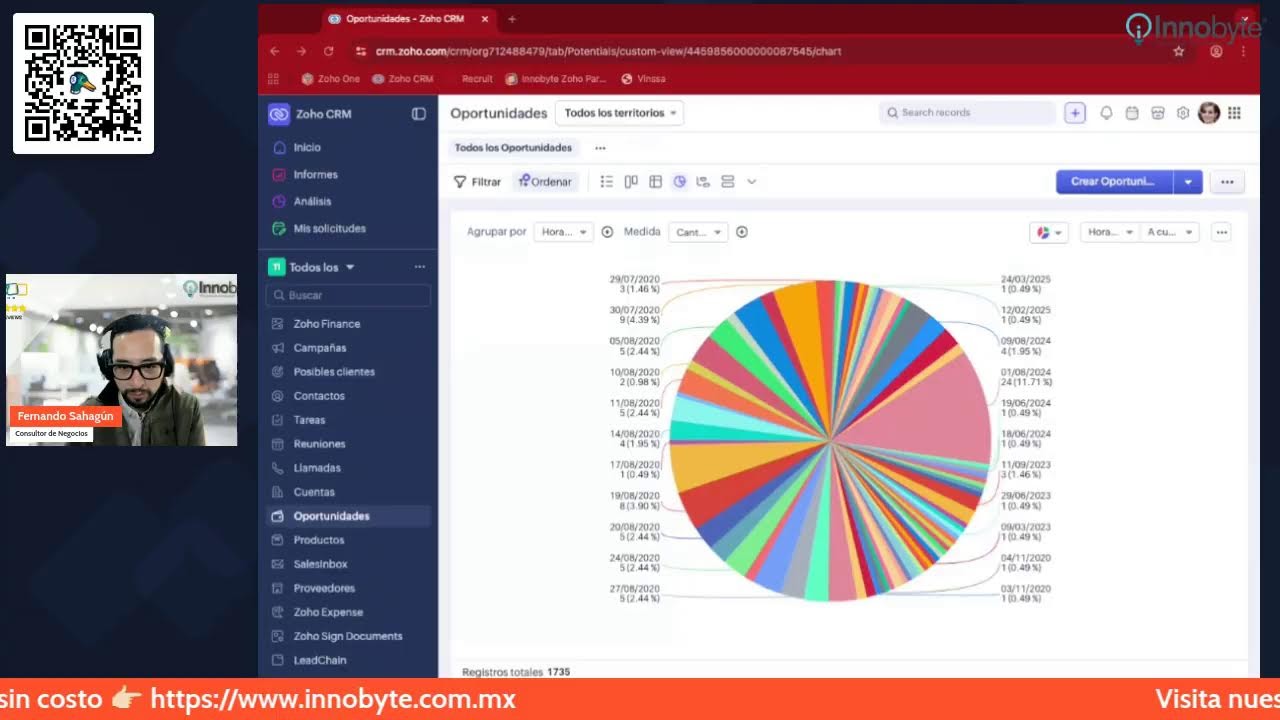
Task: Open Informes in the sidebar
Action: 315,174
